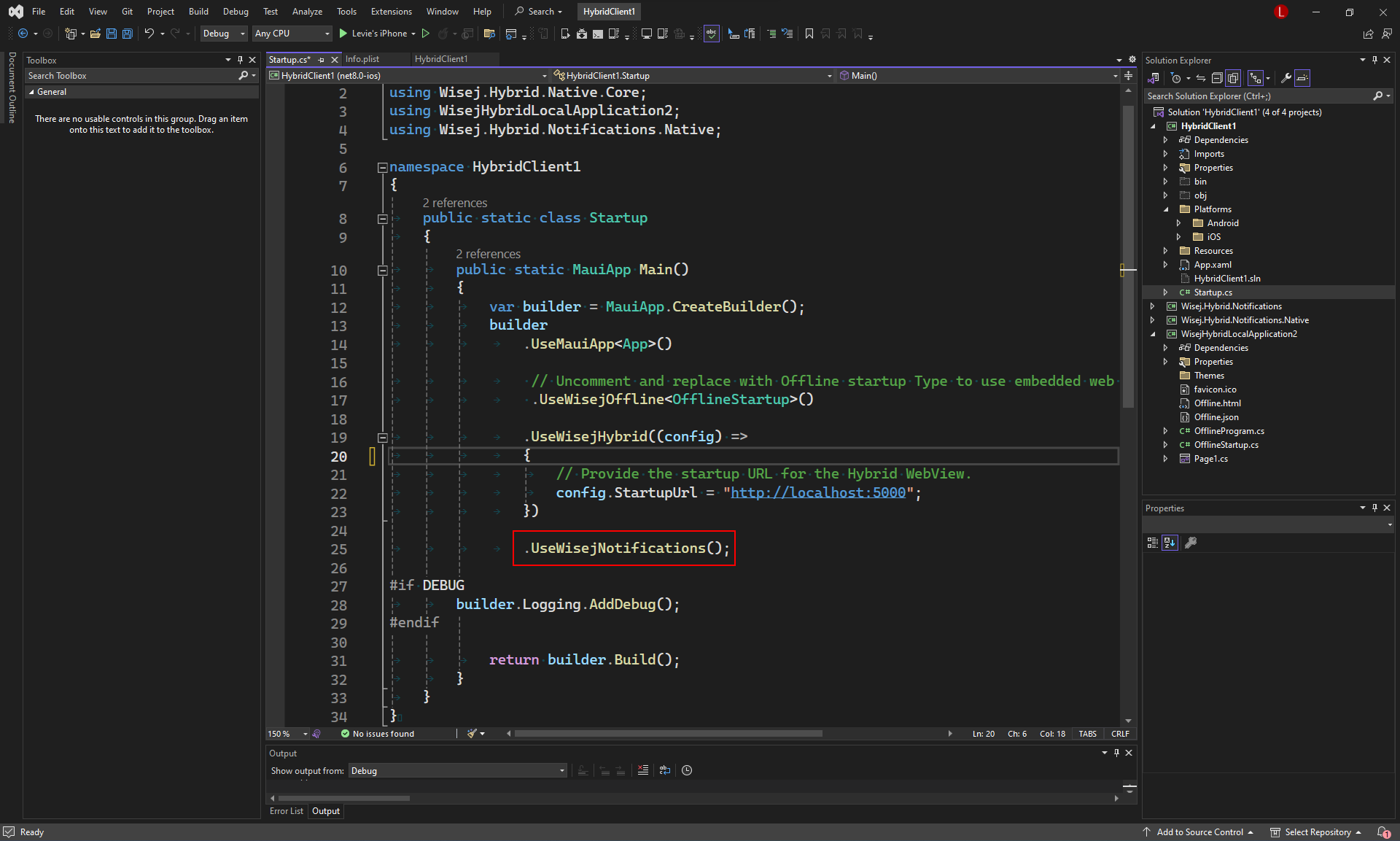
Task: Select Page1.cs in Solution Explorer
Action: coord(1210,459)
